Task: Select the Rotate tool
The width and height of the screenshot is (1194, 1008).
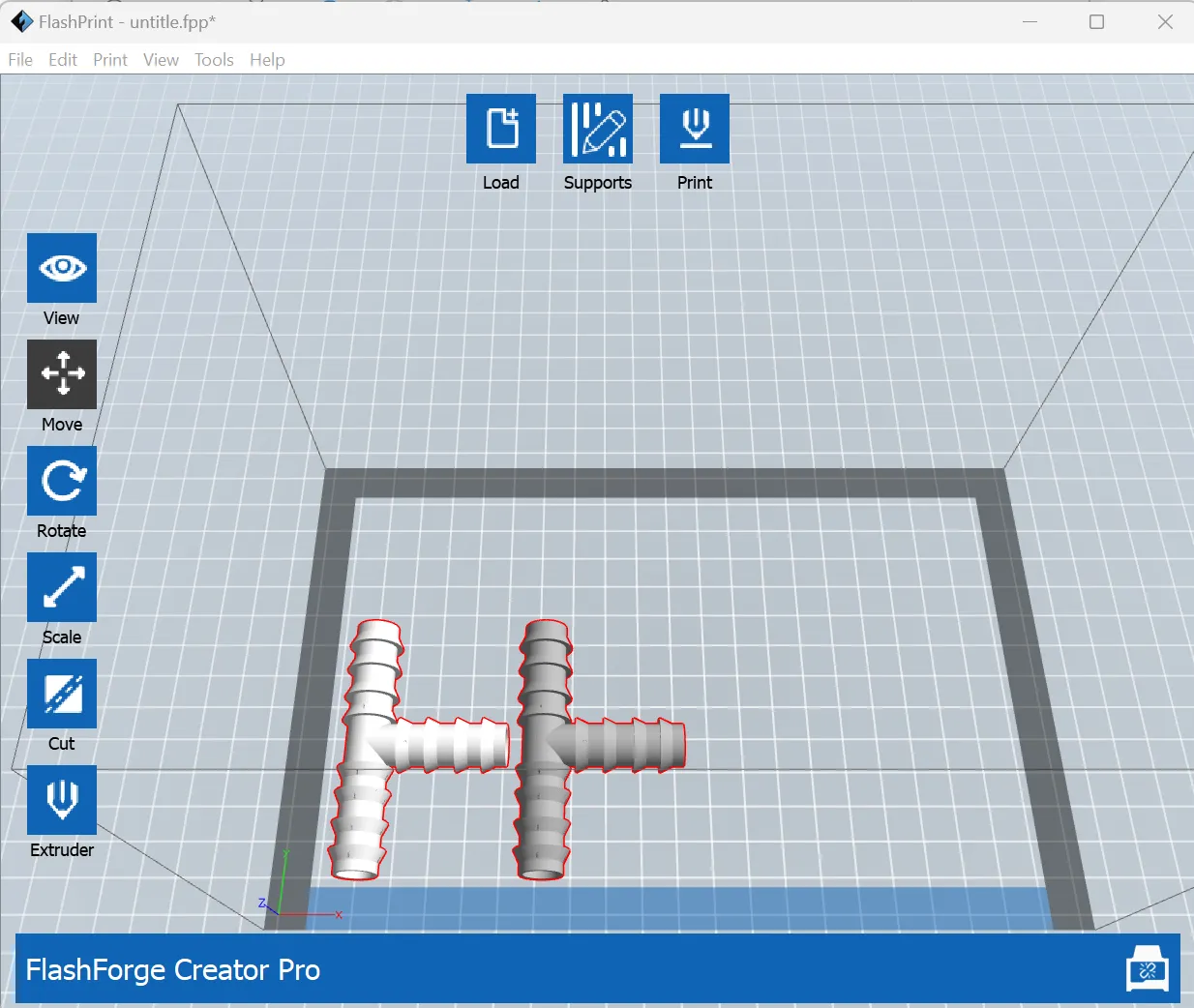Action: [x=62, y=481]
